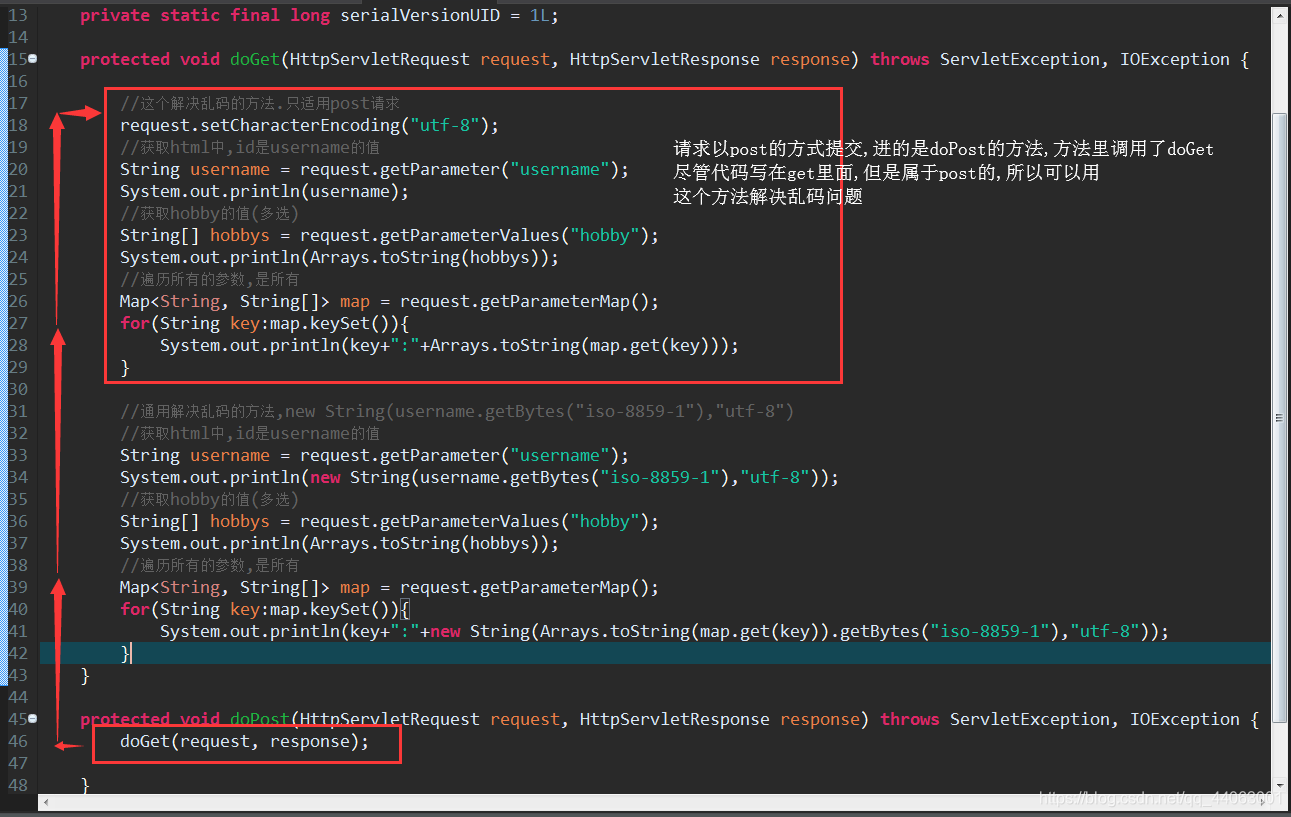Image resolution: width=1291 pixels, height=817 pixels.
Task: Click the comment on line 17 about post
Action: (260, 103)
